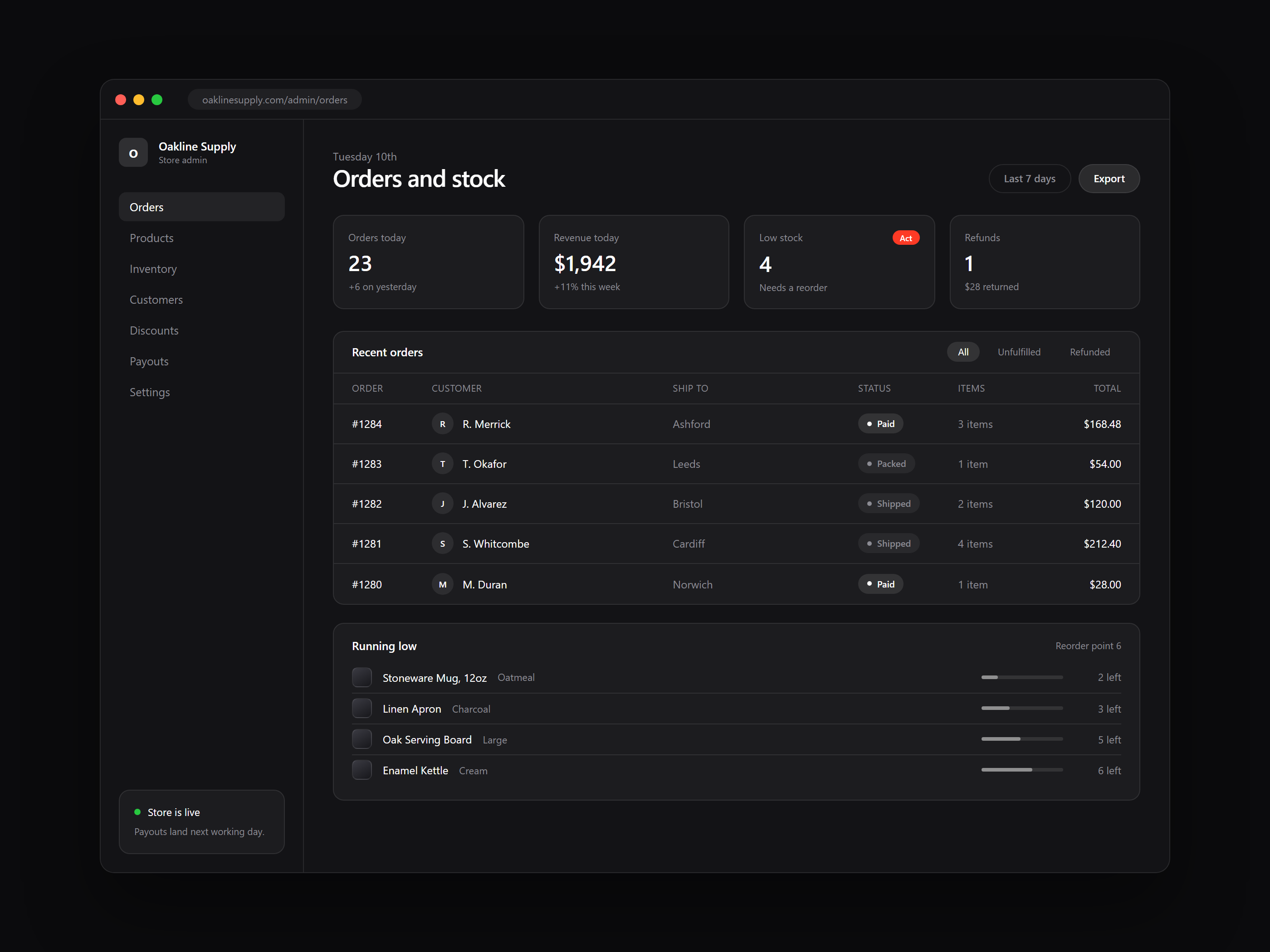The image size is (1270, 952).
Task: Open the Last 7 days range selector
Action: tap(1030, 179)
